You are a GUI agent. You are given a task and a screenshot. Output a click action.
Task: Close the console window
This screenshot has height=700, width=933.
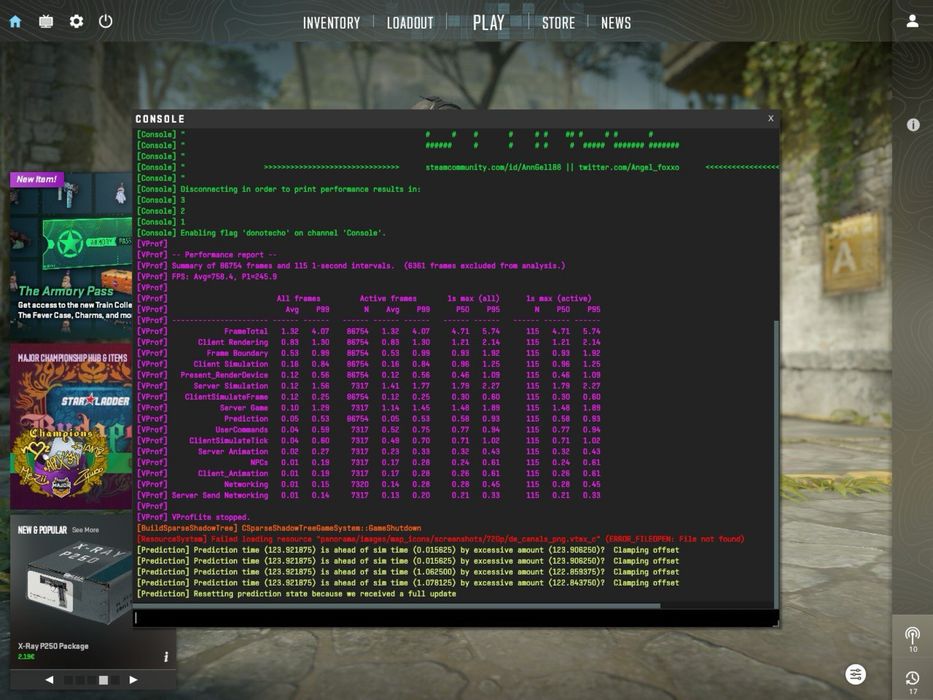coord(771,118)
